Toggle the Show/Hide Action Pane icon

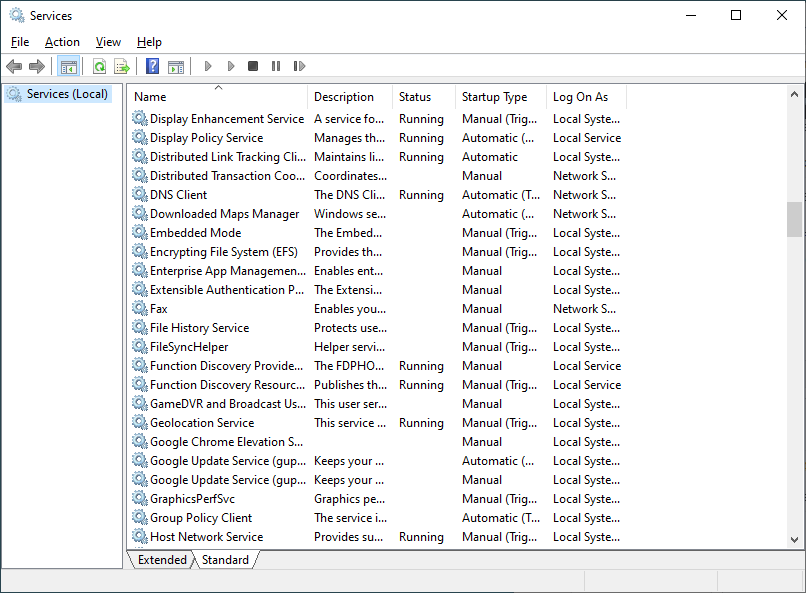tap(176, 66)
